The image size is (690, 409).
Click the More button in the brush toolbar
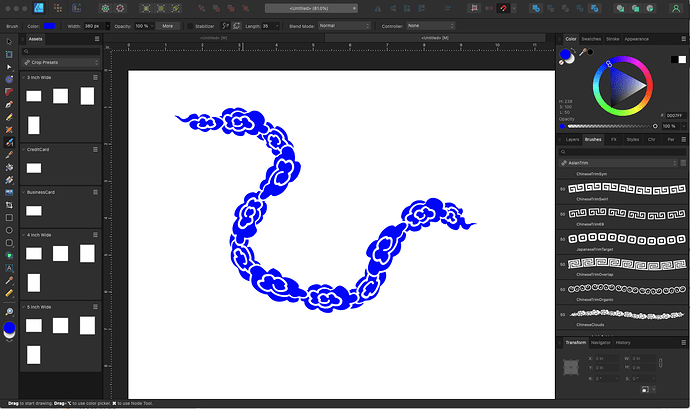(166, 25)
